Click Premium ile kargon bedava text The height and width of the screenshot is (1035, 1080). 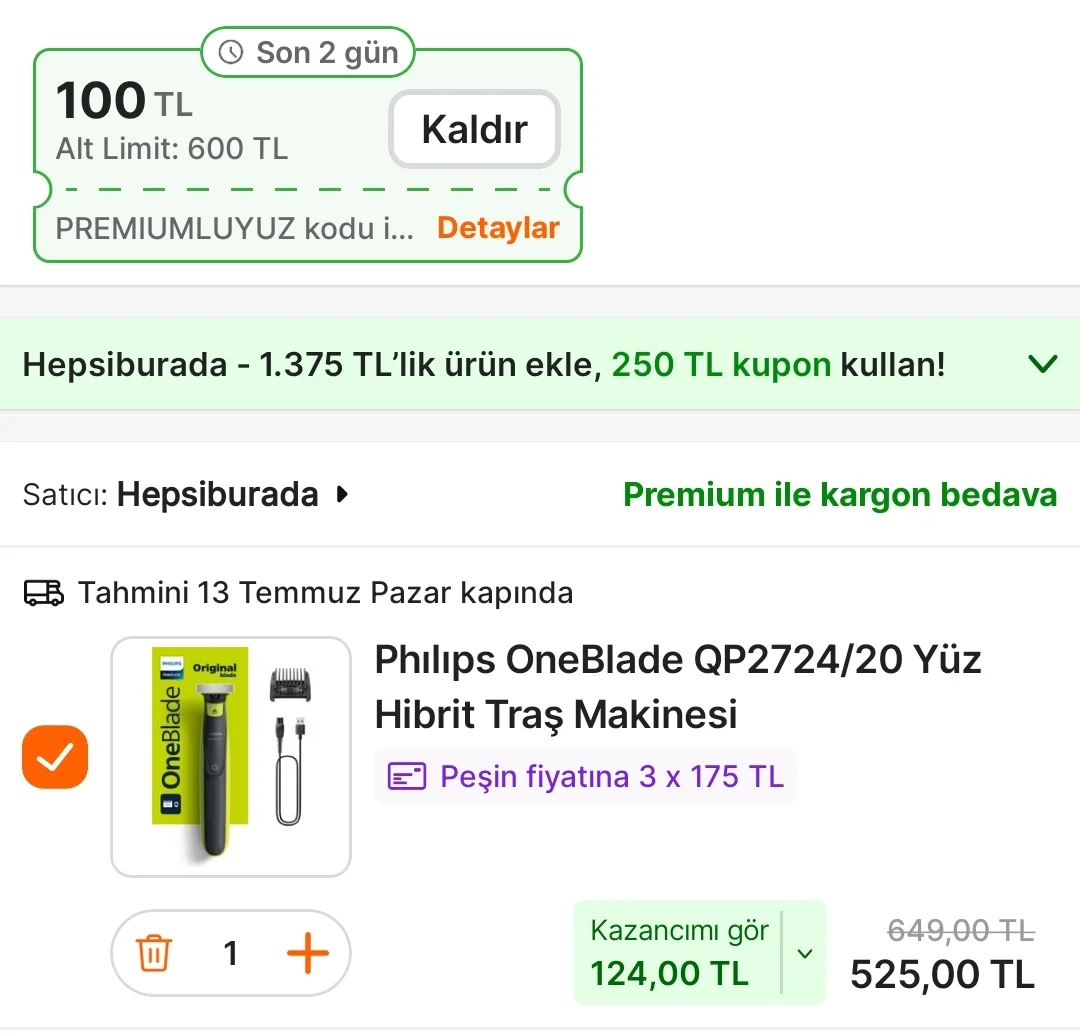click(x=840, y=495)
